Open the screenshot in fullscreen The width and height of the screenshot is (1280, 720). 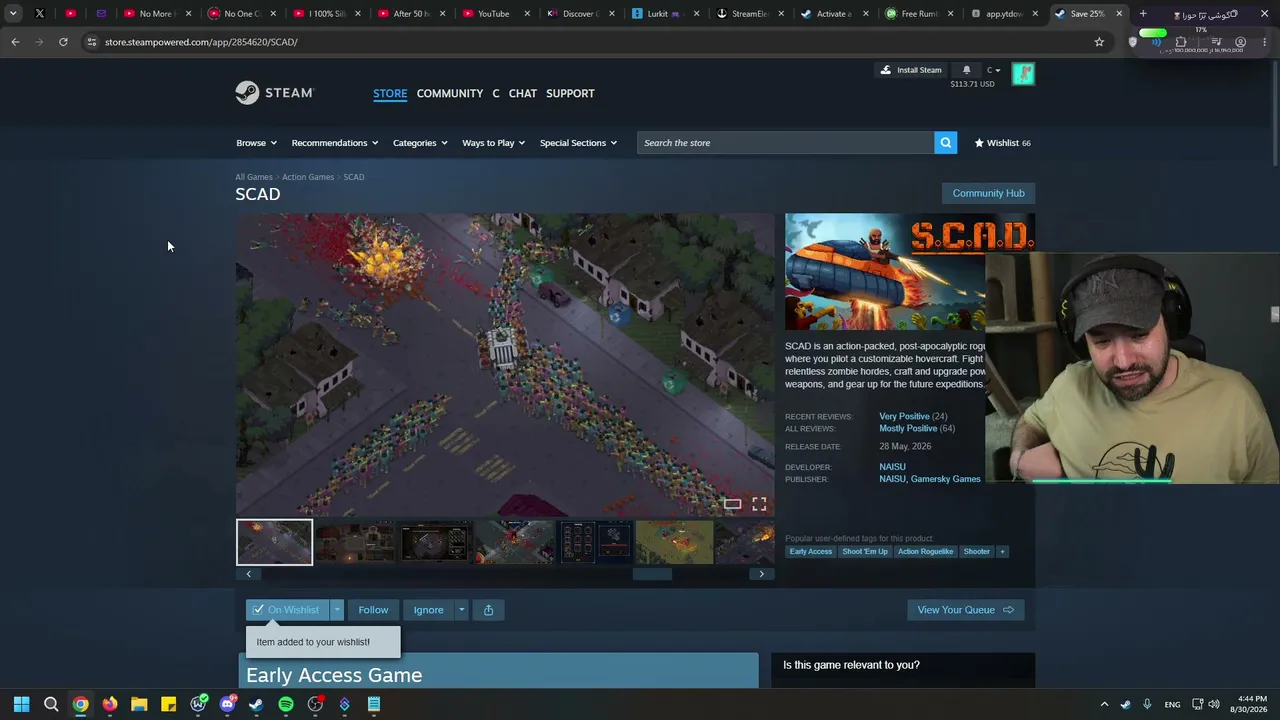759,504
